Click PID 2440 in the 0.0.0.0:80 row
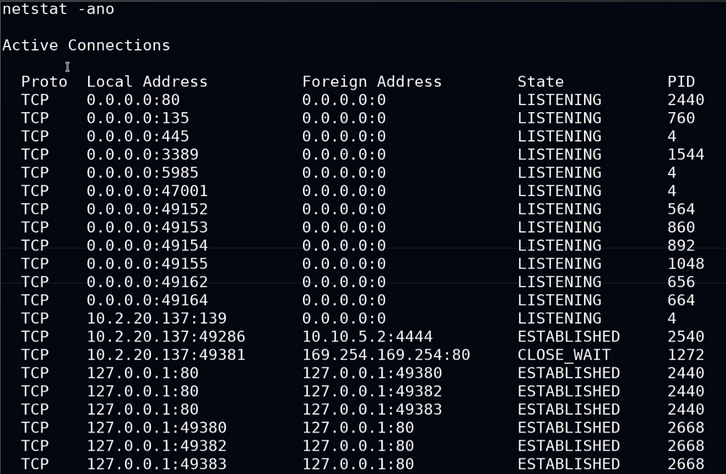 tap(686, 100)
